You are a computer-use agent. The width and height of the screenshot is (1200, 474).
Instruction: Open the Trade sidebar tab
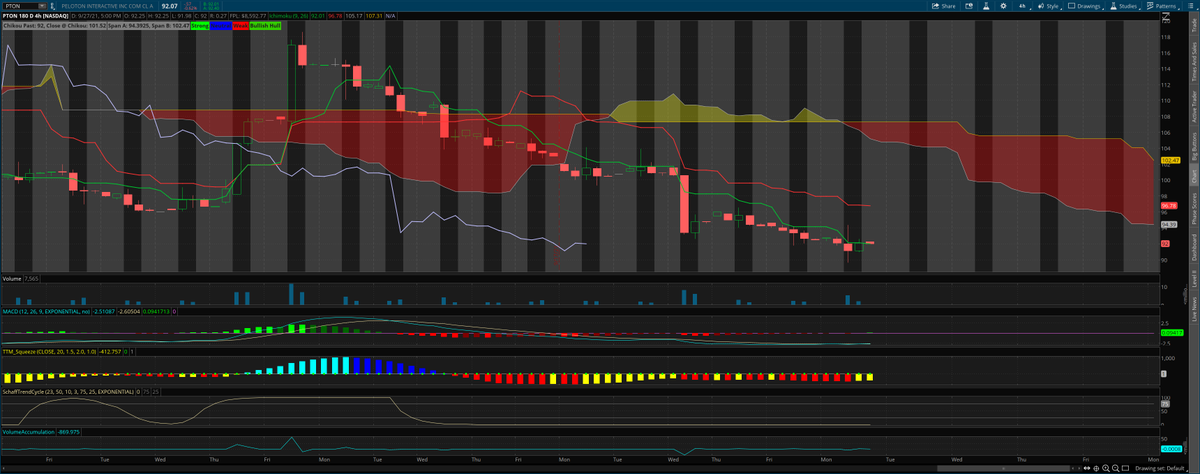[1193, 27]
